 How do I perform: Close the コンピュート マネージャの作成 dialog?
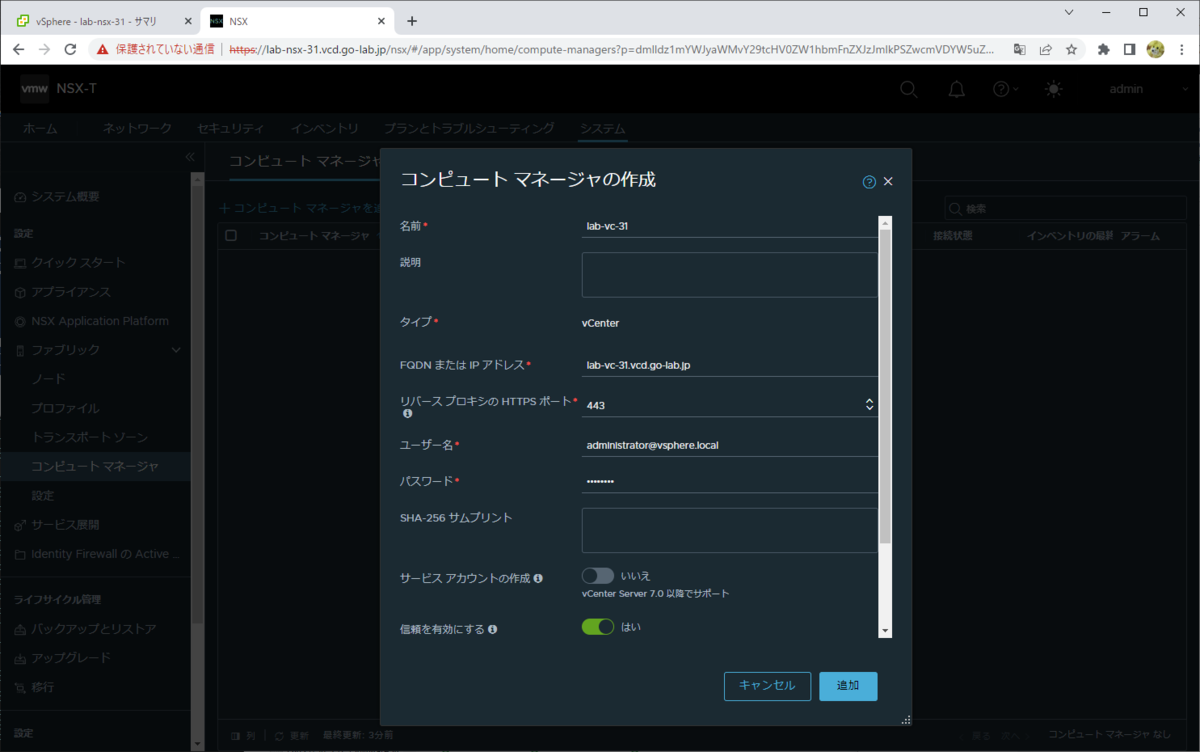click(888, 182)
